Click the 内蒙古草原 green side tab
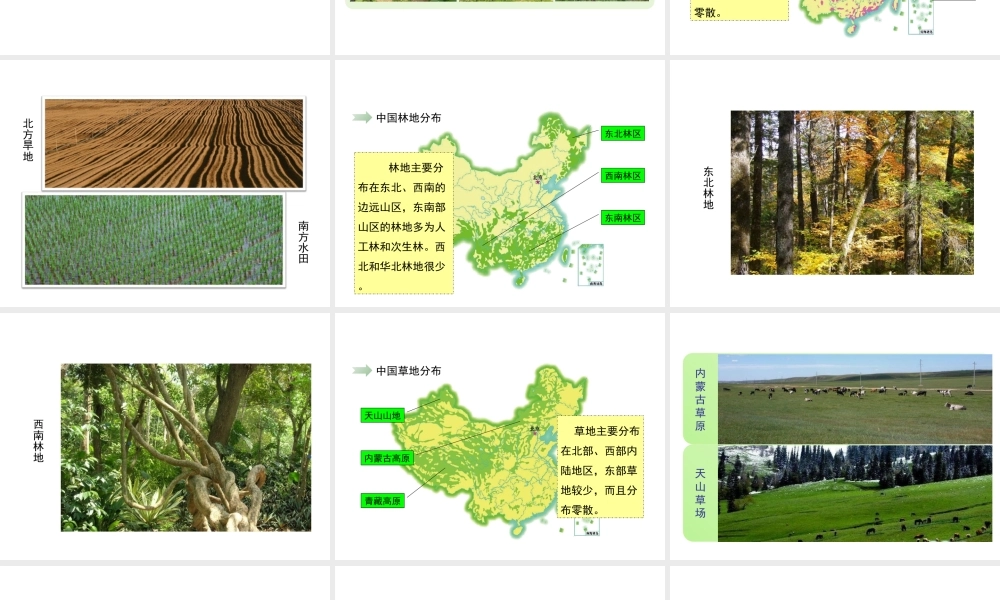The height and width of the screenshot is (600, 1000). point(700,399)
